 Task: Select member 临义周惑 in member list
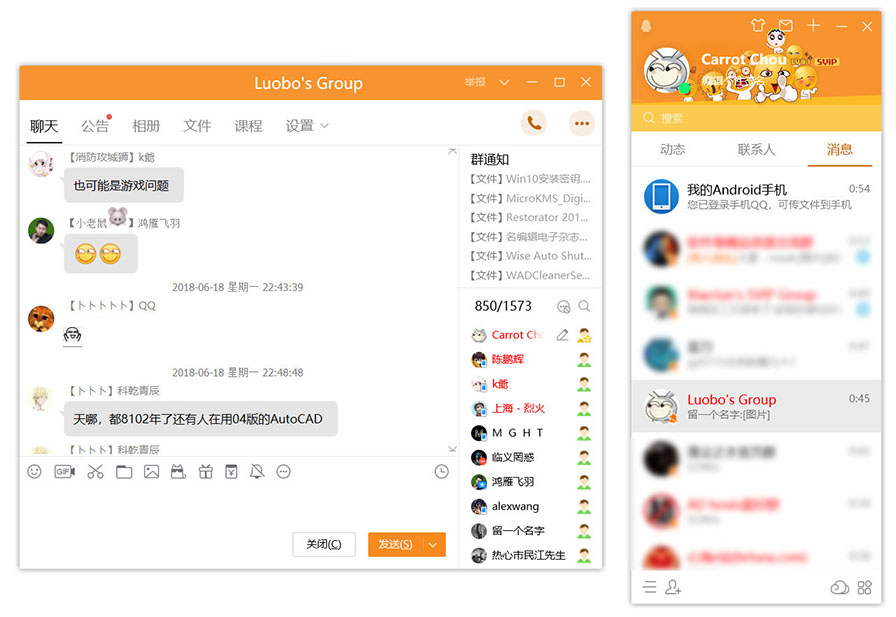[531, 458]
